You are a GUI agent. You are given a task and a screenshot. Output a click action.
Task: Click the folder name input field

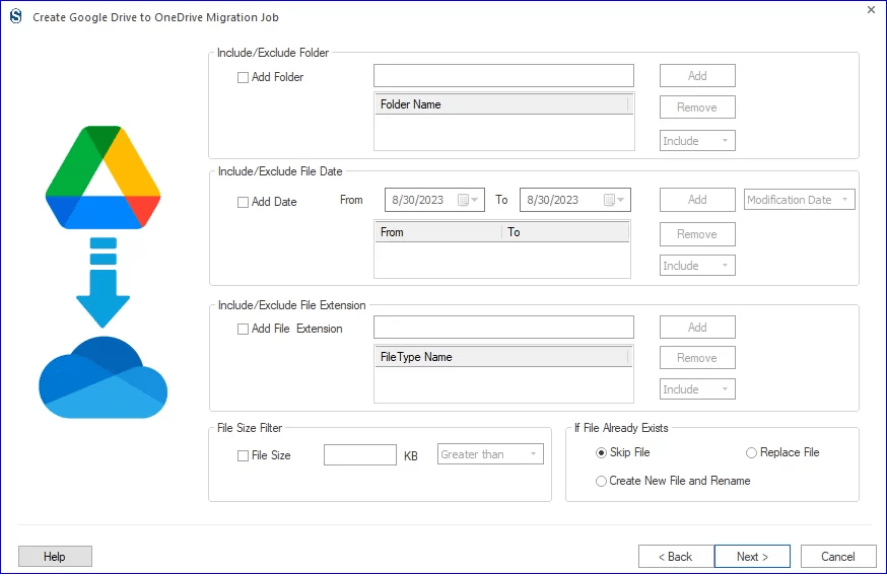(503, 76)
